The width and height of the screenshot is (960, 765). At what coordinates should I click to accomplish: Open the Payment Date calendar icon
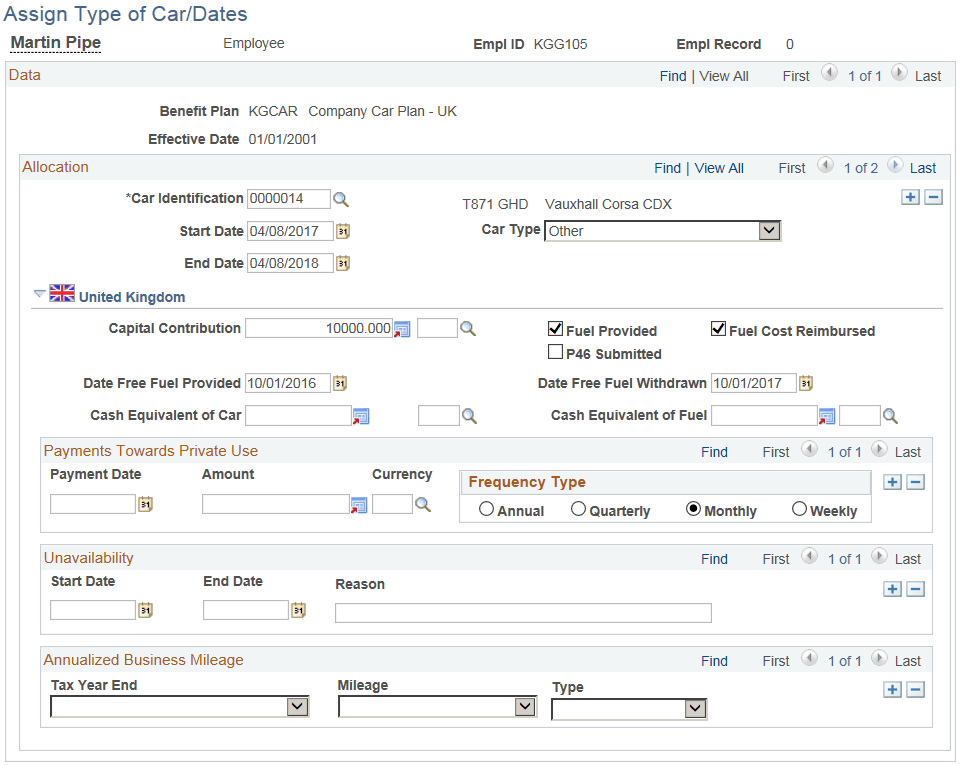[x=145, y=504]
